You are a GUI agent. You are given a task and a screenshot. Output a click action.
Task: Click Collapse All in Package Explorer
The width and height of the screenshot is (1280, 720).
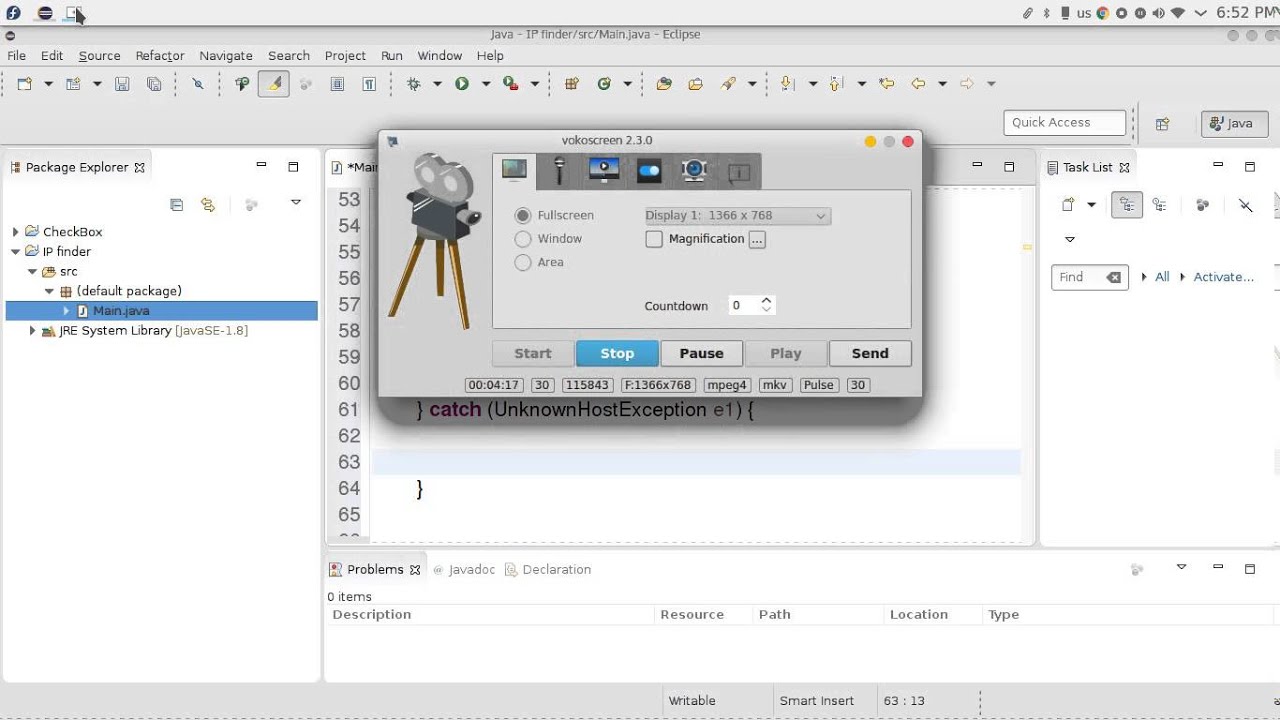point(177,205)
